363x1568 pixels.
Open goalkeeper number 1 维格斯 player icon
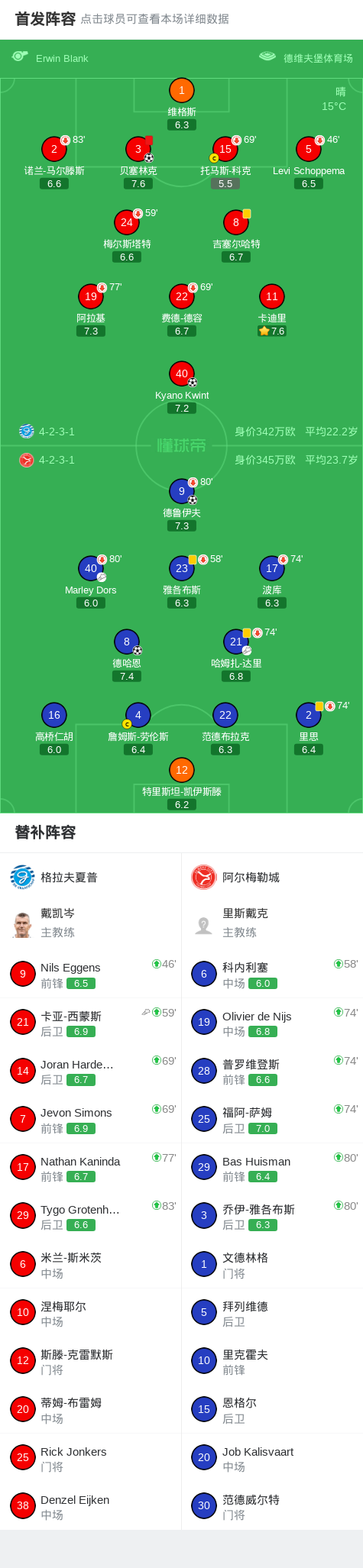(181, 91)
